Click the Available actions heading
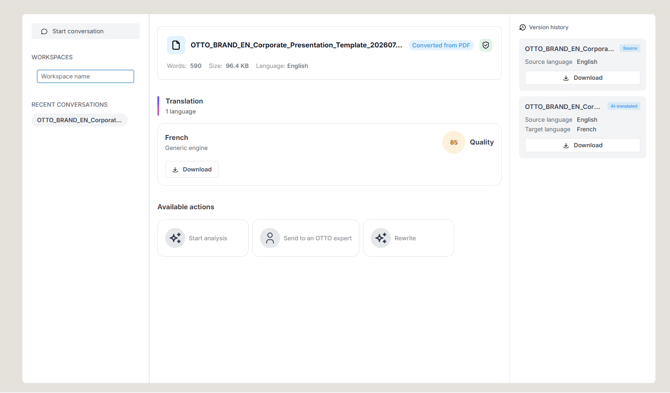Screen dimensions: 670x393 pyautogui.click(x=186, y=207)
